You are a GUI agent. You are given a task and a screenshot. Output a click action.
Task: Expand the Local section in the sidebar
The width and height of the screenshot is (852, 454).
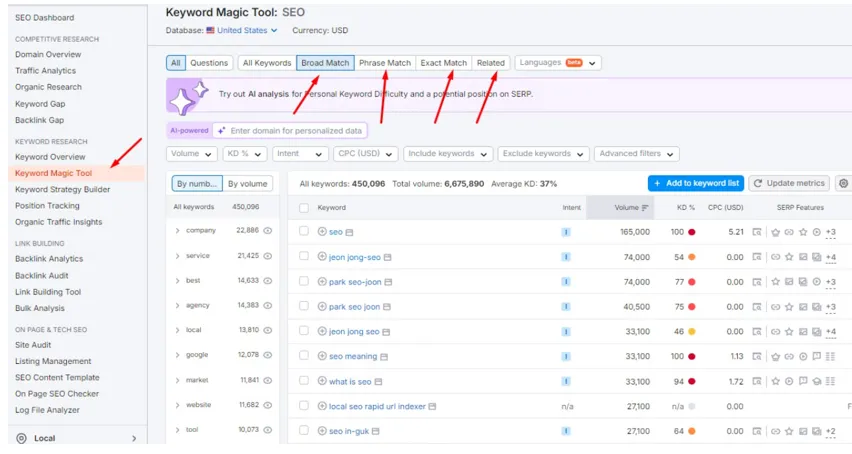tap(134, 438)
